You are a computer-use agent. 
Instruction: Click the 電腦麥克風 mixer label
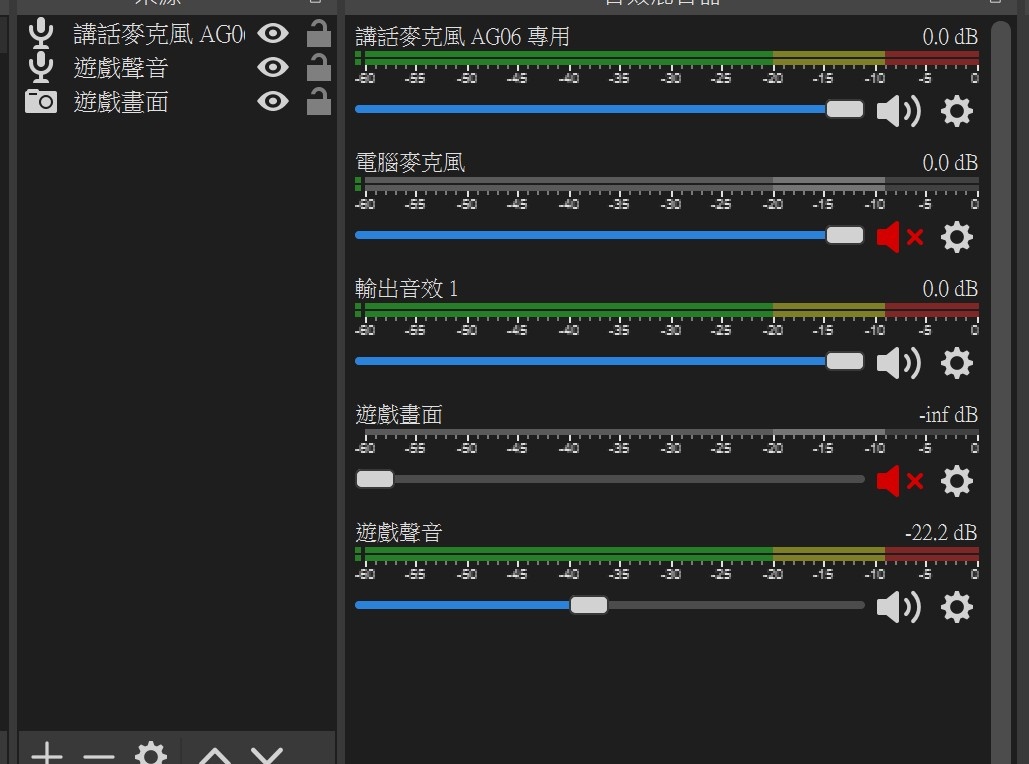410,163
